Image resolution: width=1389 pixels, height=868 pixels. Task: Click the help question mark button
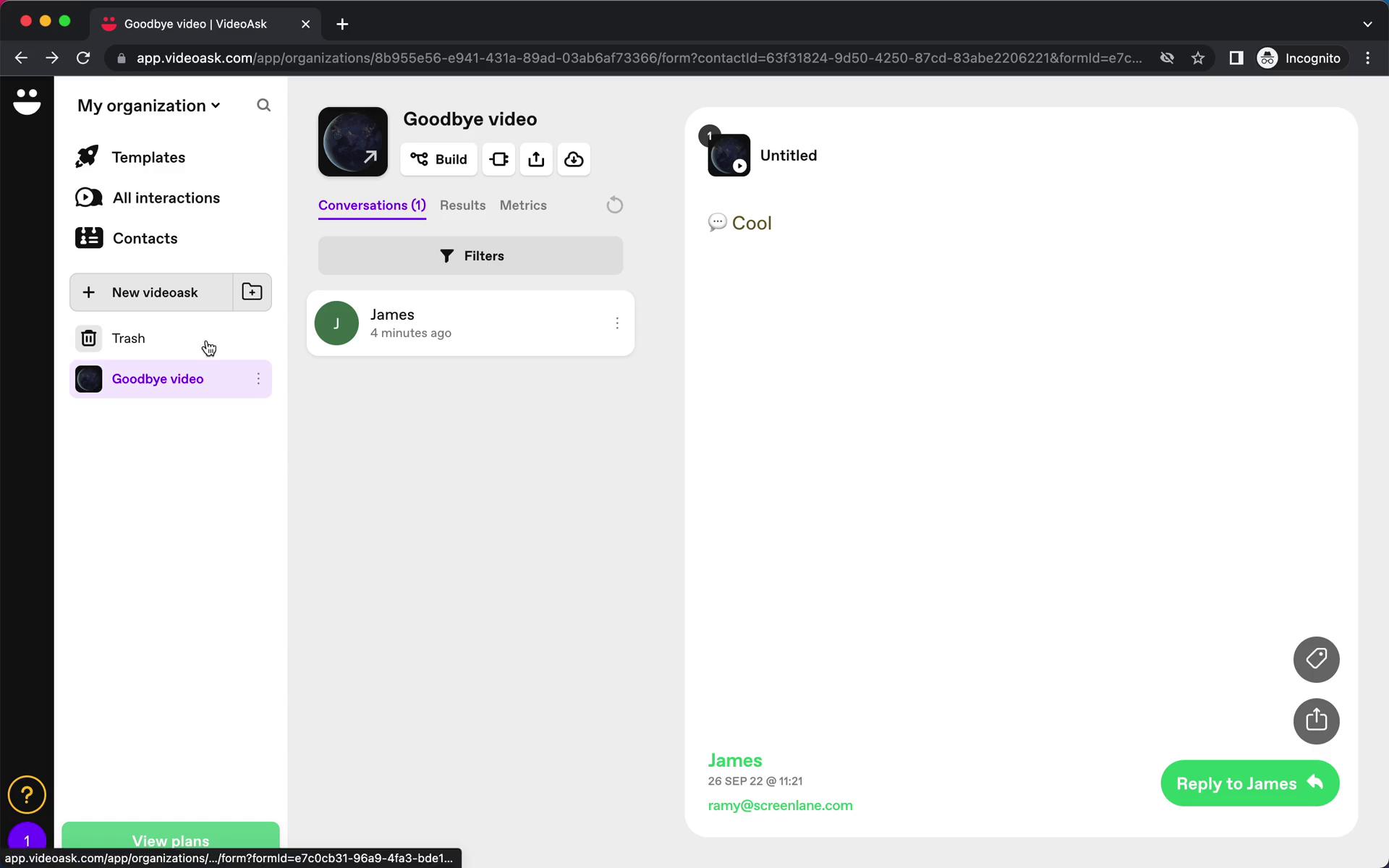(x=27, y=795)
